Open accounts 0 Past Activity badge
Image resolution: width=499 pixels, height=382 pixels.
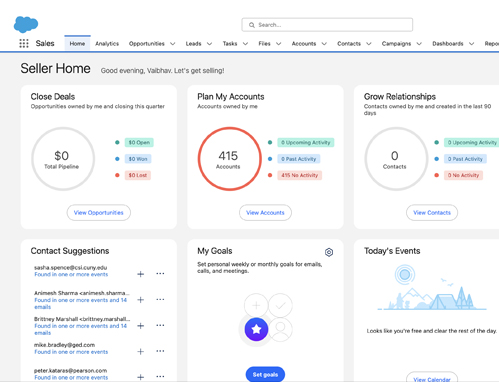click(299, 159)
